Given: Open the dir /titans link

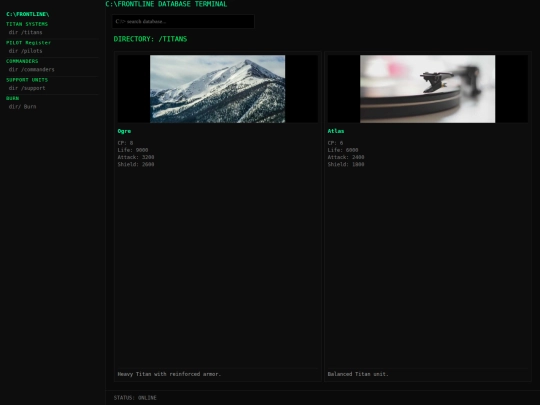Looking at the screenshot, I should 25,32.
